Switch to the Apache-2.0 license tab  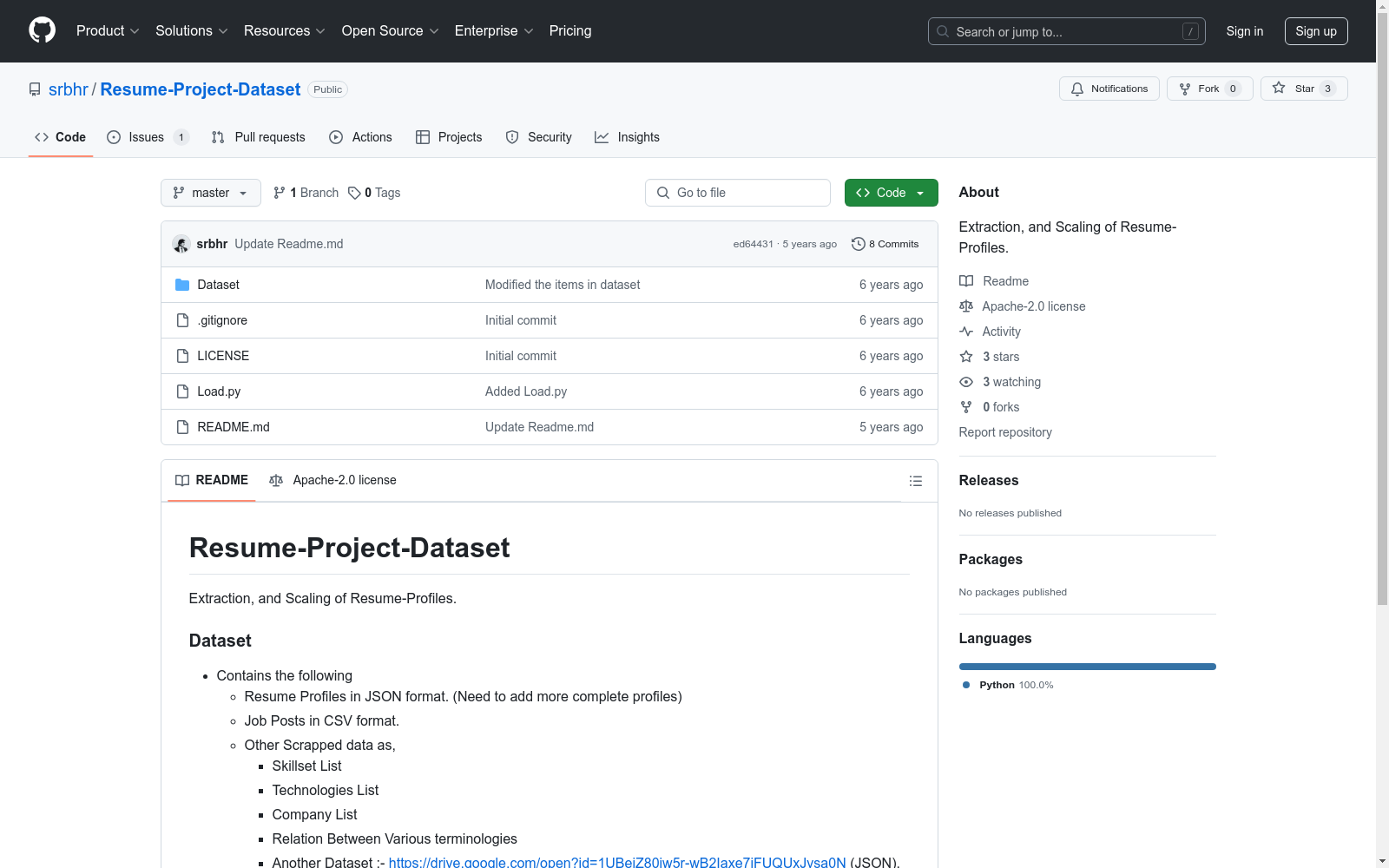[x=333, y=480]
